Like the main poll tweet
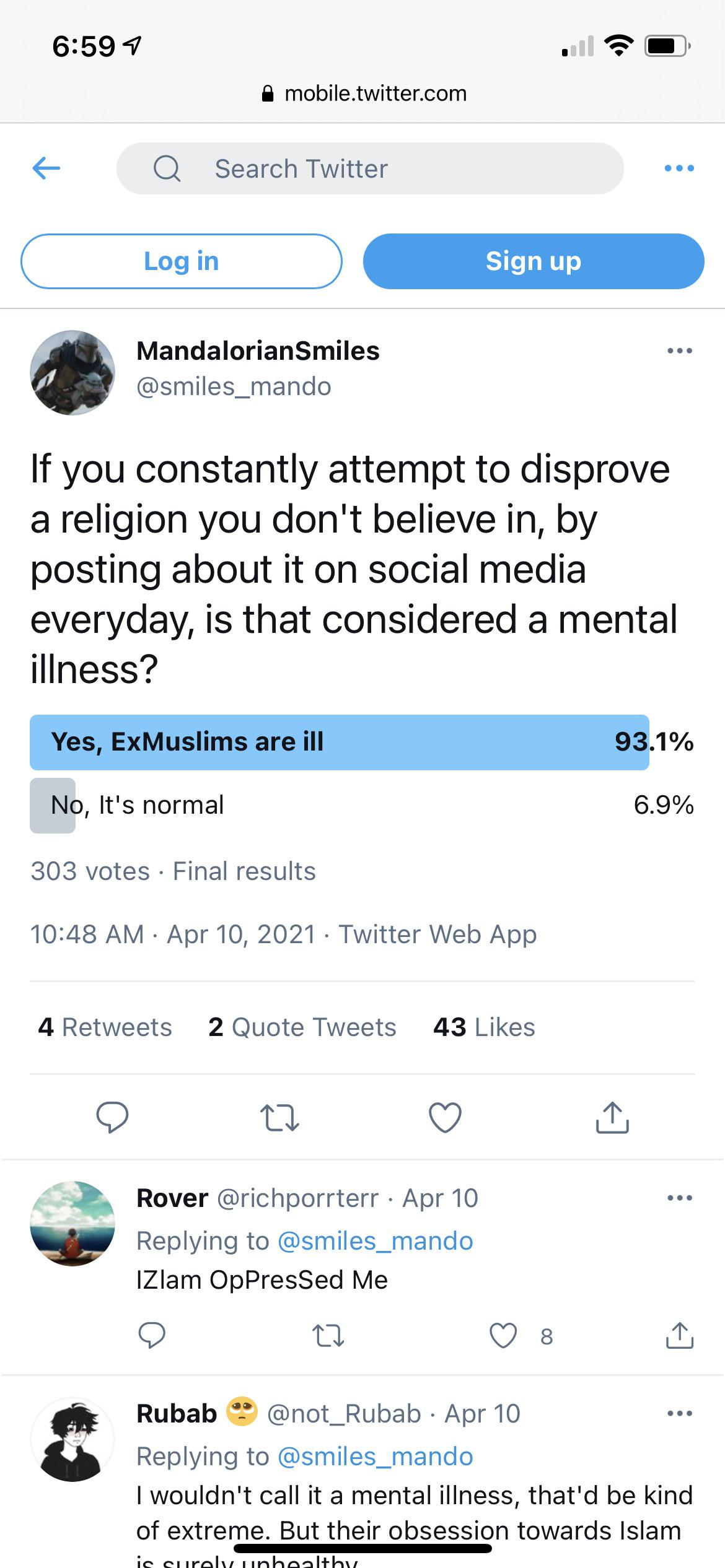The image size is (725, 1568). click(445, 1117)
